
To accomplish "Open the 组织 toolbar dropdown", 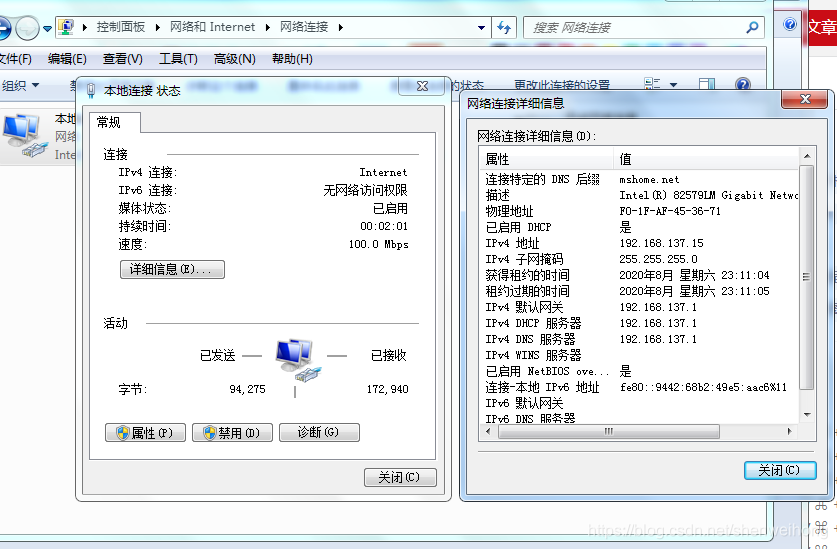I will (20, 85).
